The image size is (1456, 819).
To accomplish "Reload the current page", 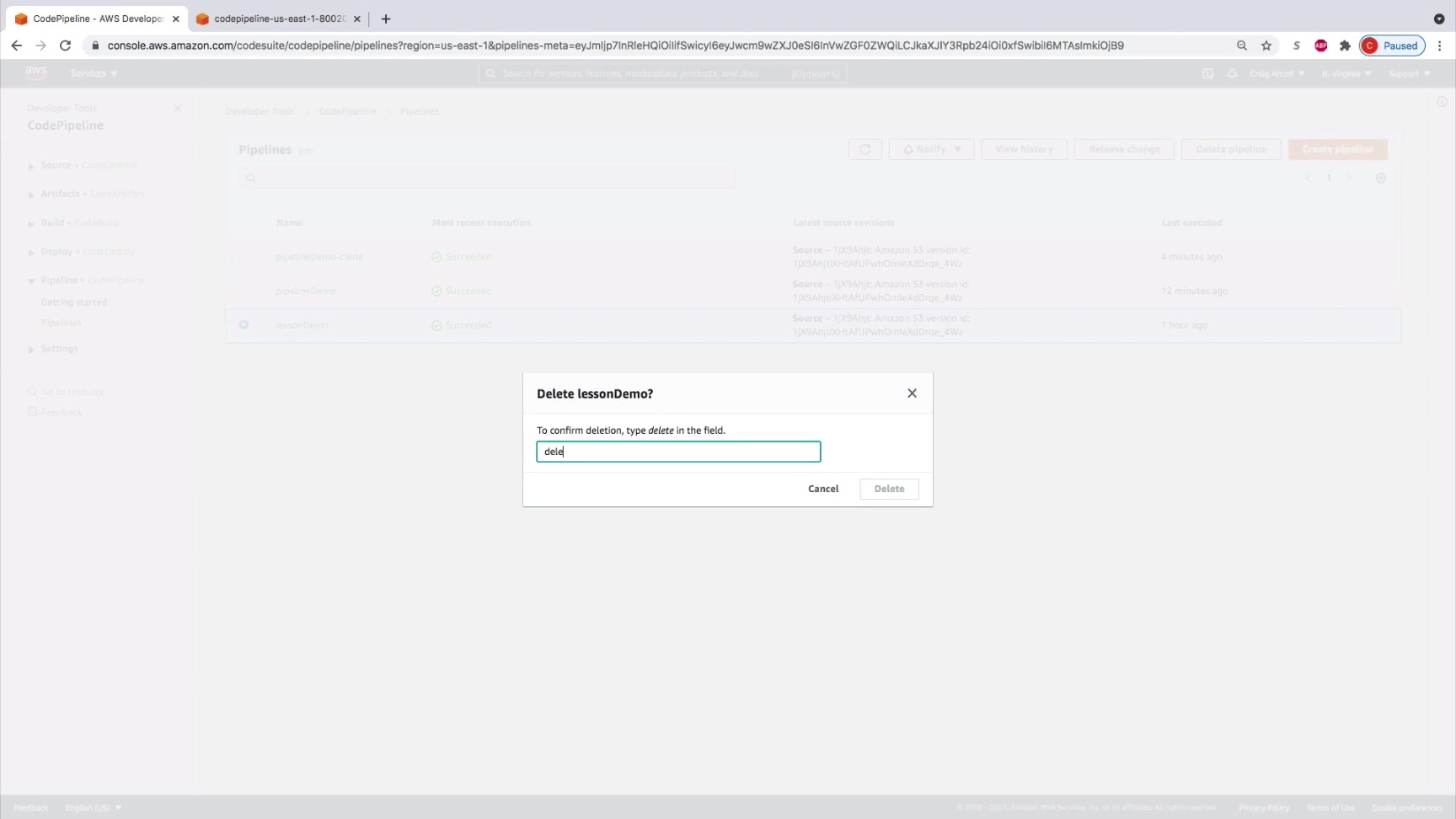I will 65,45.
